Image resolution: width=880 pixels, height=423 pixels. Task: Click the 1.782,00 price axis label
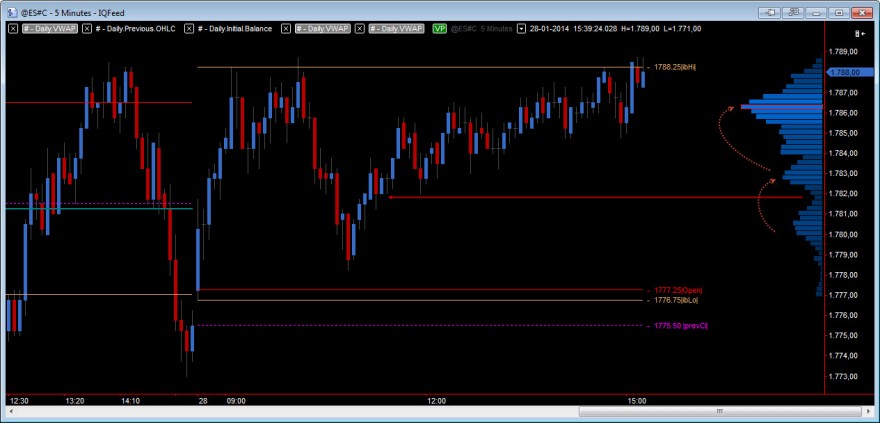click(842, 194)
